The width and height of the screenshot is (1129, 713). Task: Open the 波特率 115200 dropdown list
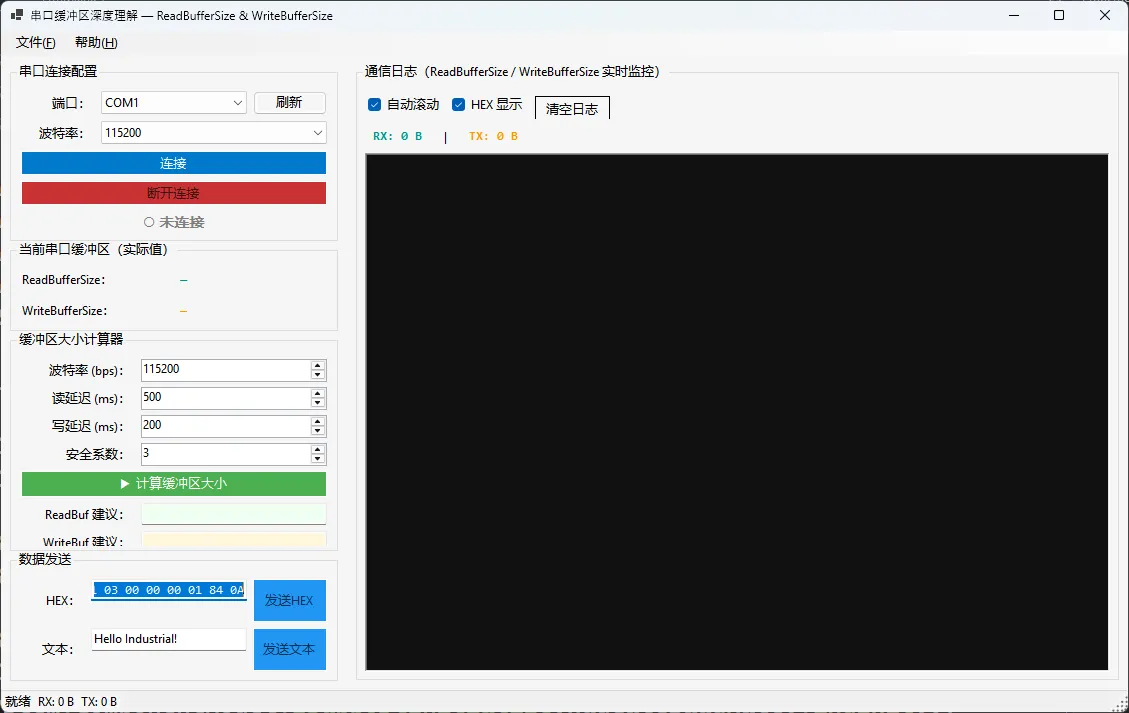pos(318,133)
